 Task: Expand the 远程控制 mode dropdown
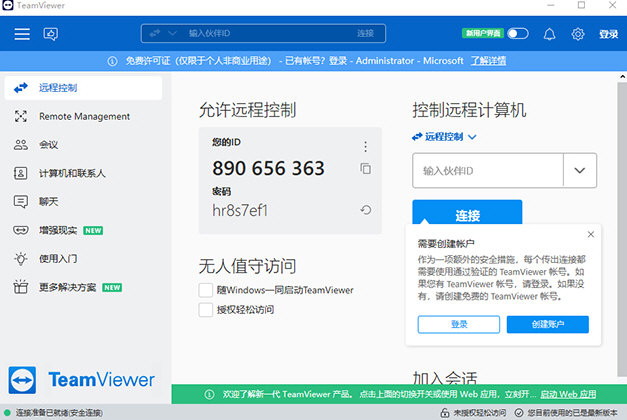444,137
